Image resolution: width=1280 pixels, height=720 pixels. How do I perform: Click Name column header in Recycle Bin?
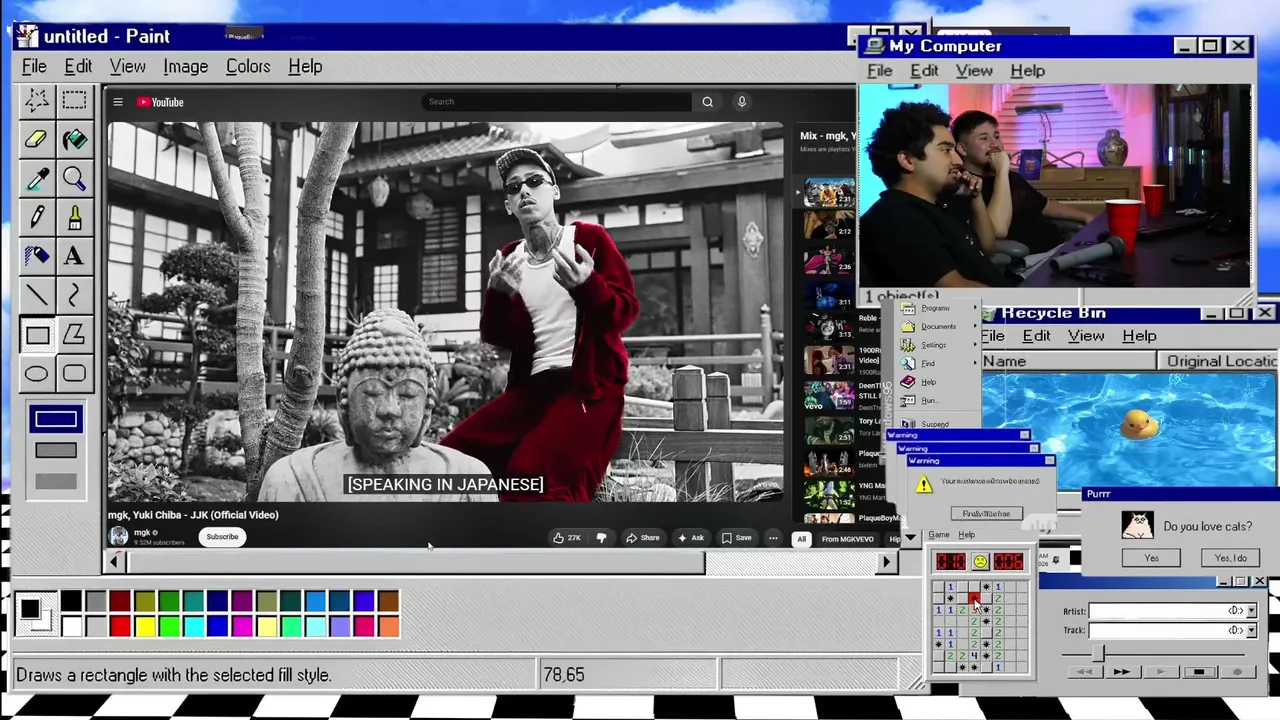pyautogui.click(x=1069, y=361)
